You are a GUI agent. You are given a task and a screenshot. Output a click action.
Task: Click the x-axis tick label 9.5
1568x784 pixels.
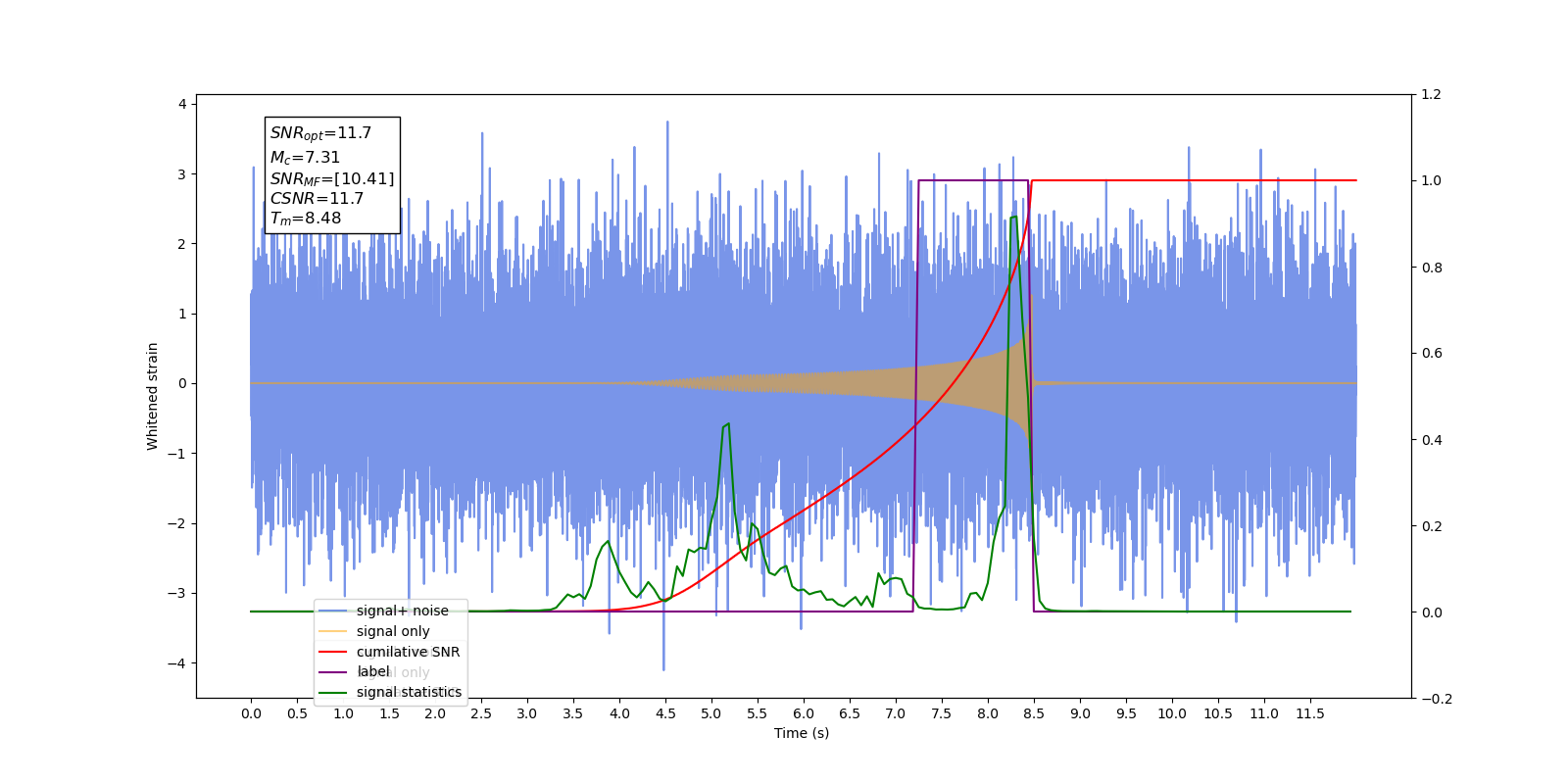1126,713
